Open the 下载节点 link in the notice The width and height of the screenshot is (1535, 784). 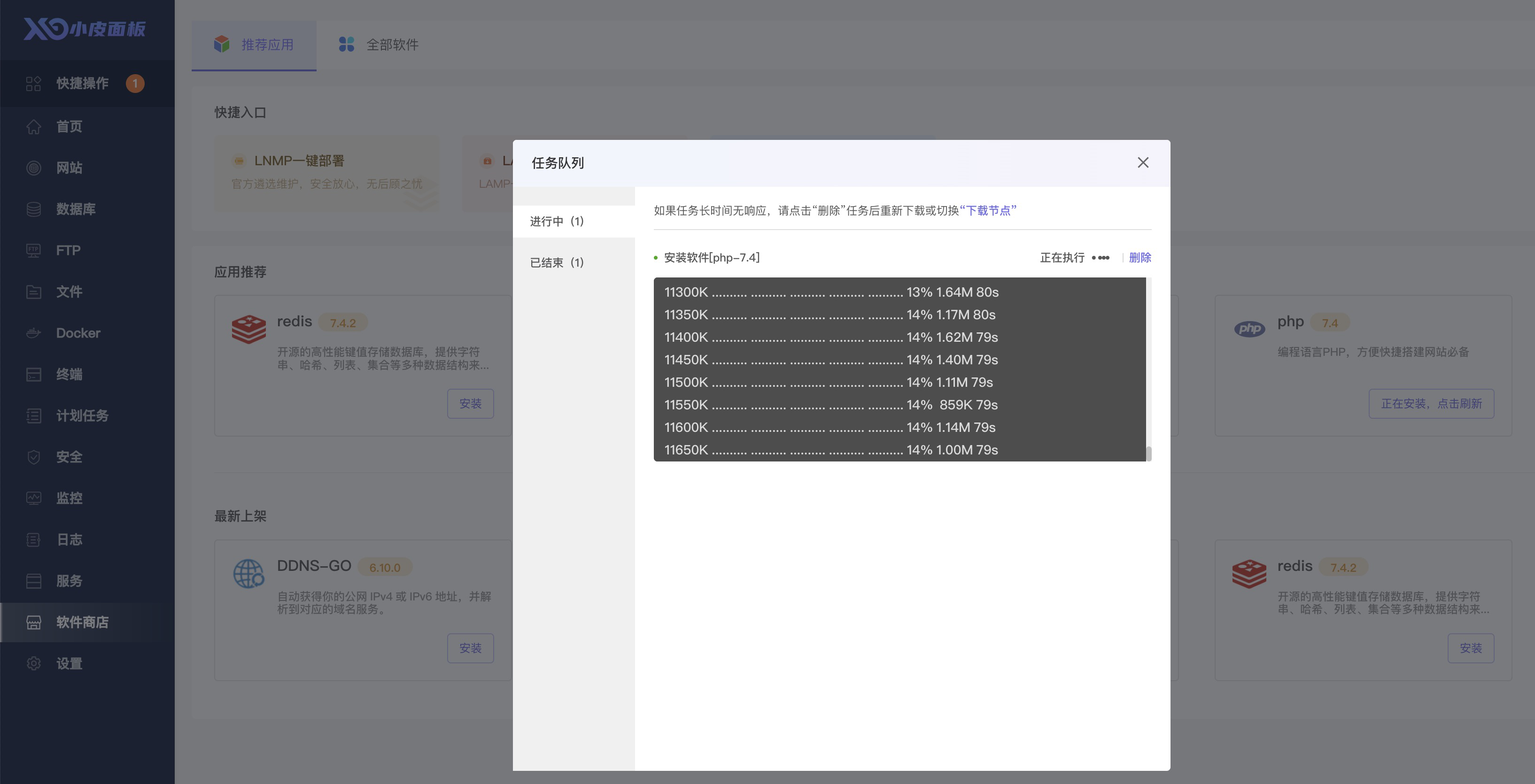[987, 210]
